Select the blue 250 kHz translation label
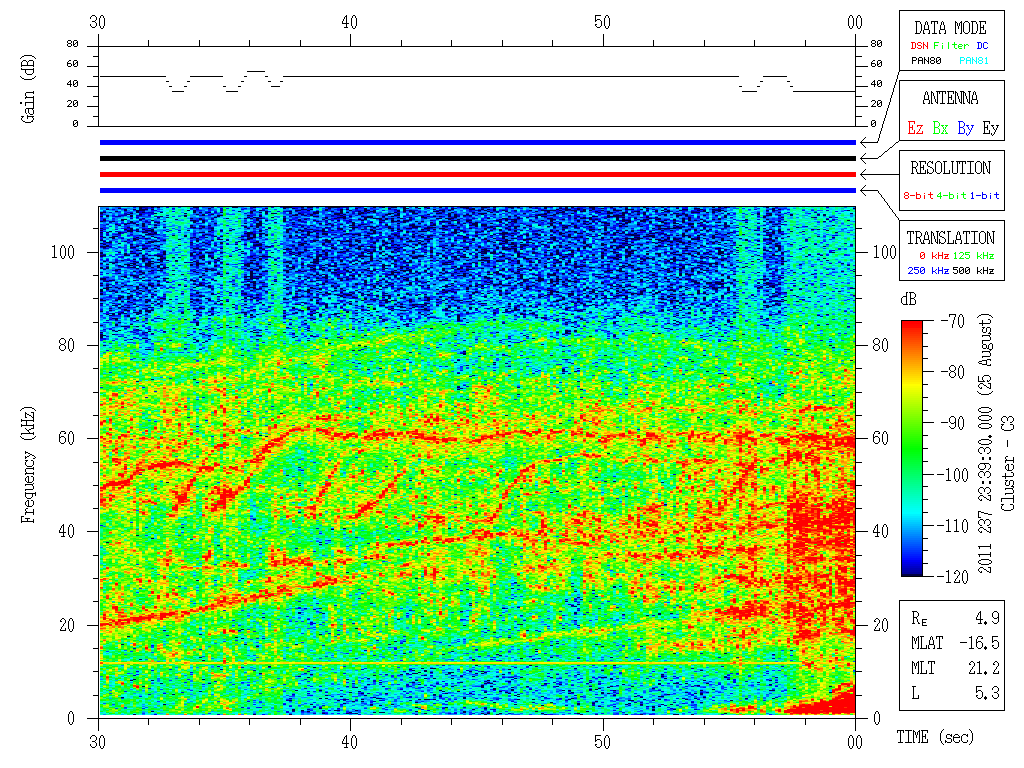 [928, 270]
